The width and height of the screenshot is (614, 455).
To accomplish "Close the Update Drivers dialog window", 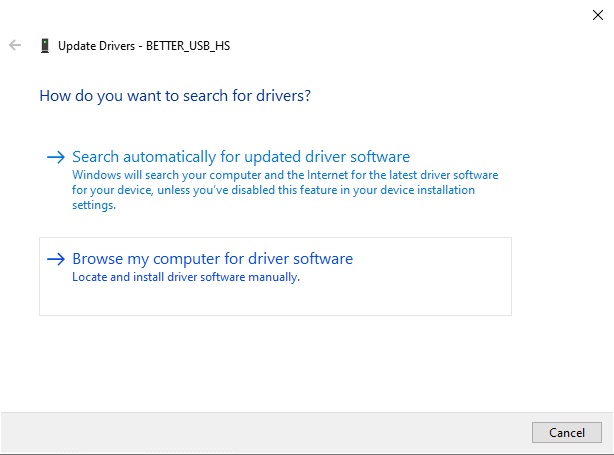I will pyautogui.click(x=598, y=15).
